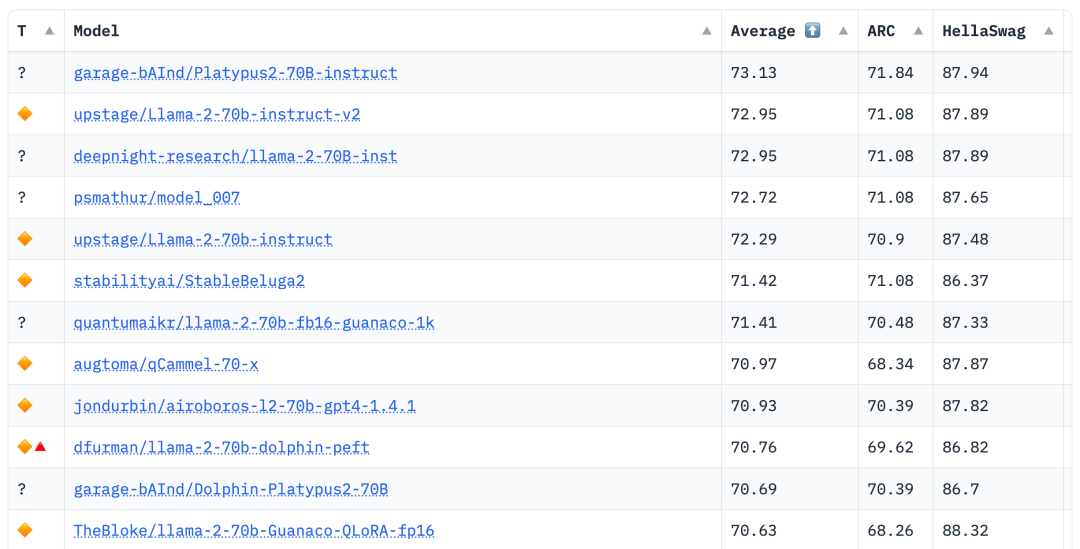Open augtoma/qCammel-70-x link
This screenshot has width=1080, height=549.
point(166,364)
